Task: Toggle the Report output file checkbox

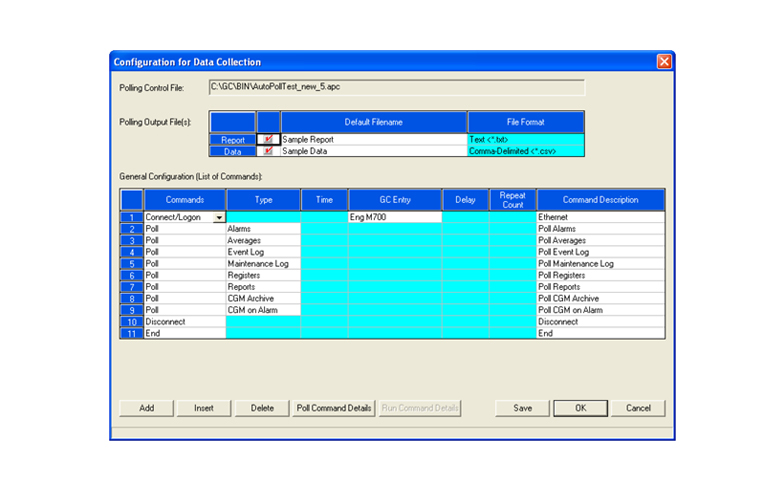Action: pos(268,139)
